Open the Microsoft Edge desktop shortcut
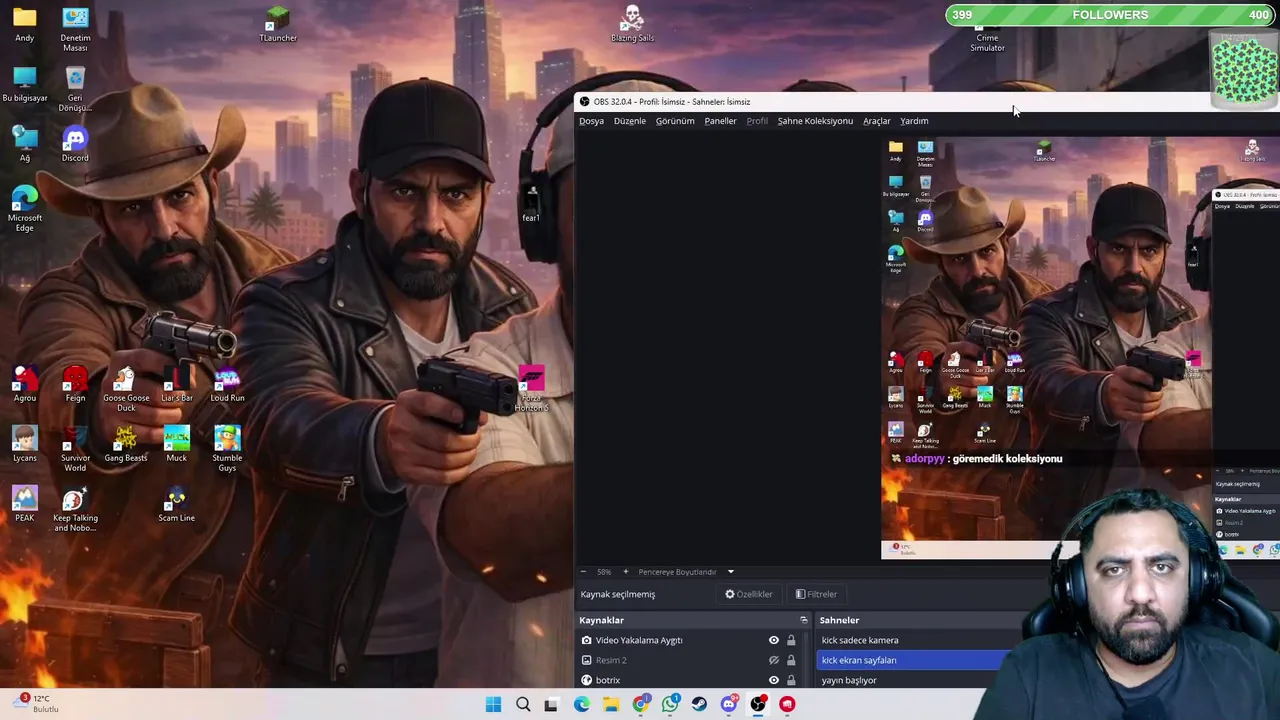The image size is (1280, 720). [25, 209]
